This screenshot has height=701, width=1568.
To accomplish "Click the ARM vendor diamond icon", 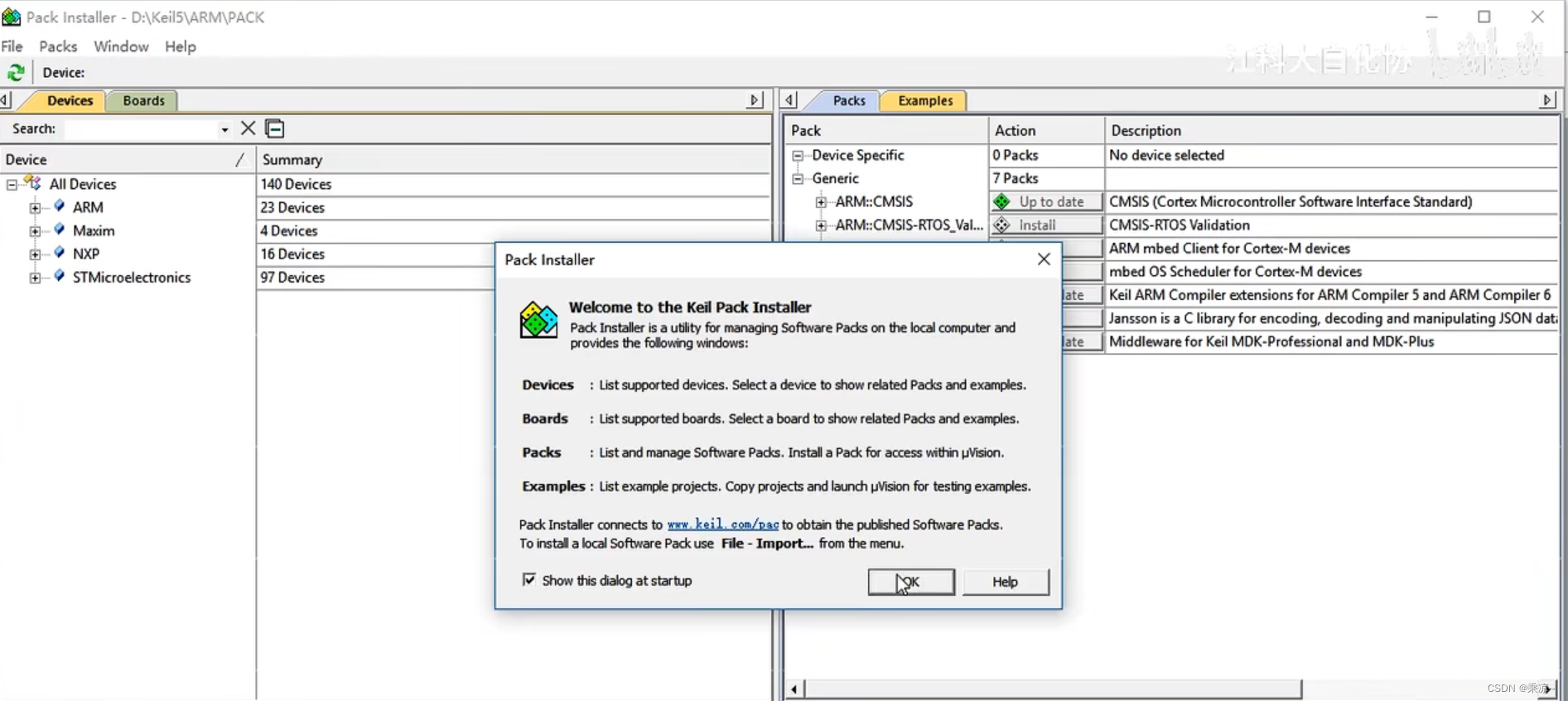I will pyautogui.click(x=60, y=206).
